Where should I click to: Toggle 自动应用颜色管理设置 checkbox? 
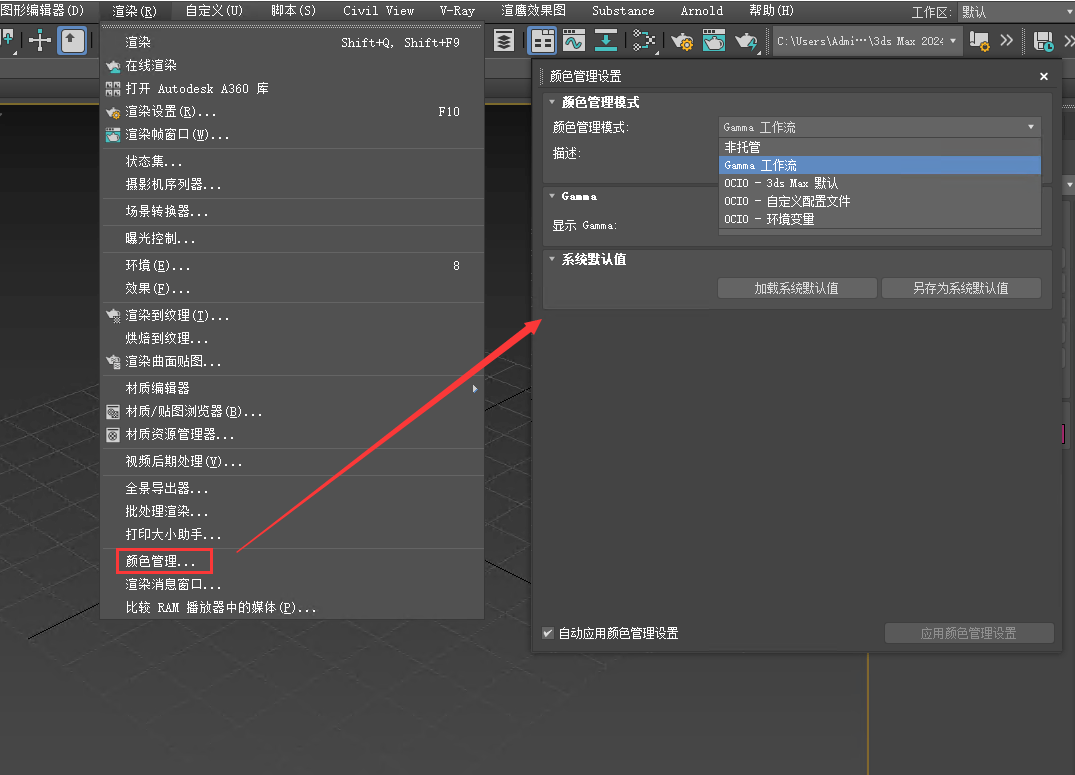tap(548, 633)
